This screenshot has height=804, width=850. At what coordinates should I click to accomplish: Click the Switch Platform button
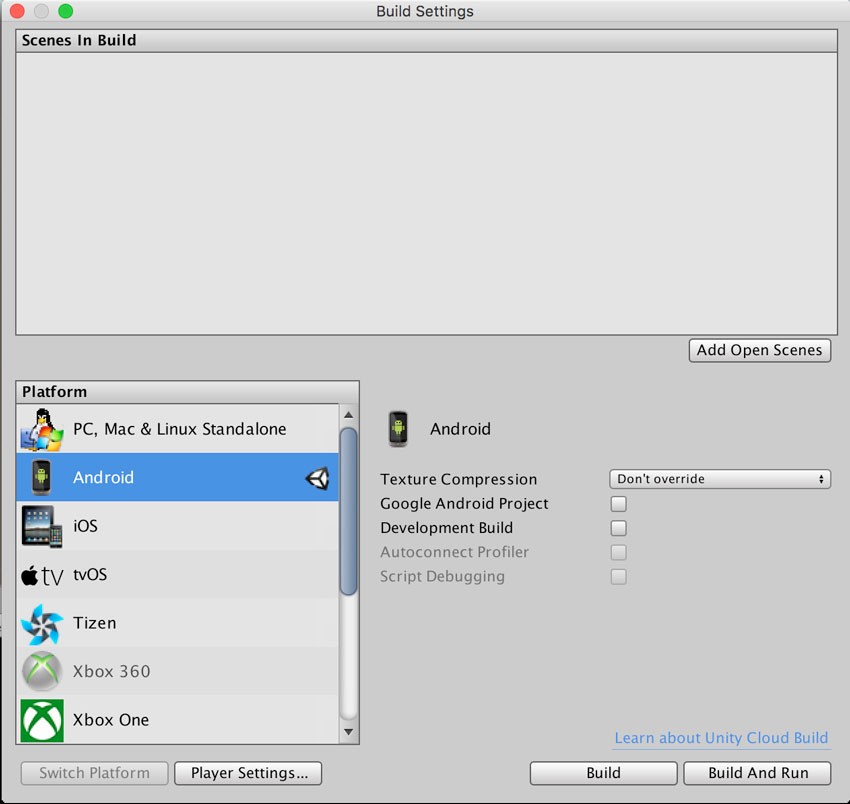94,773
